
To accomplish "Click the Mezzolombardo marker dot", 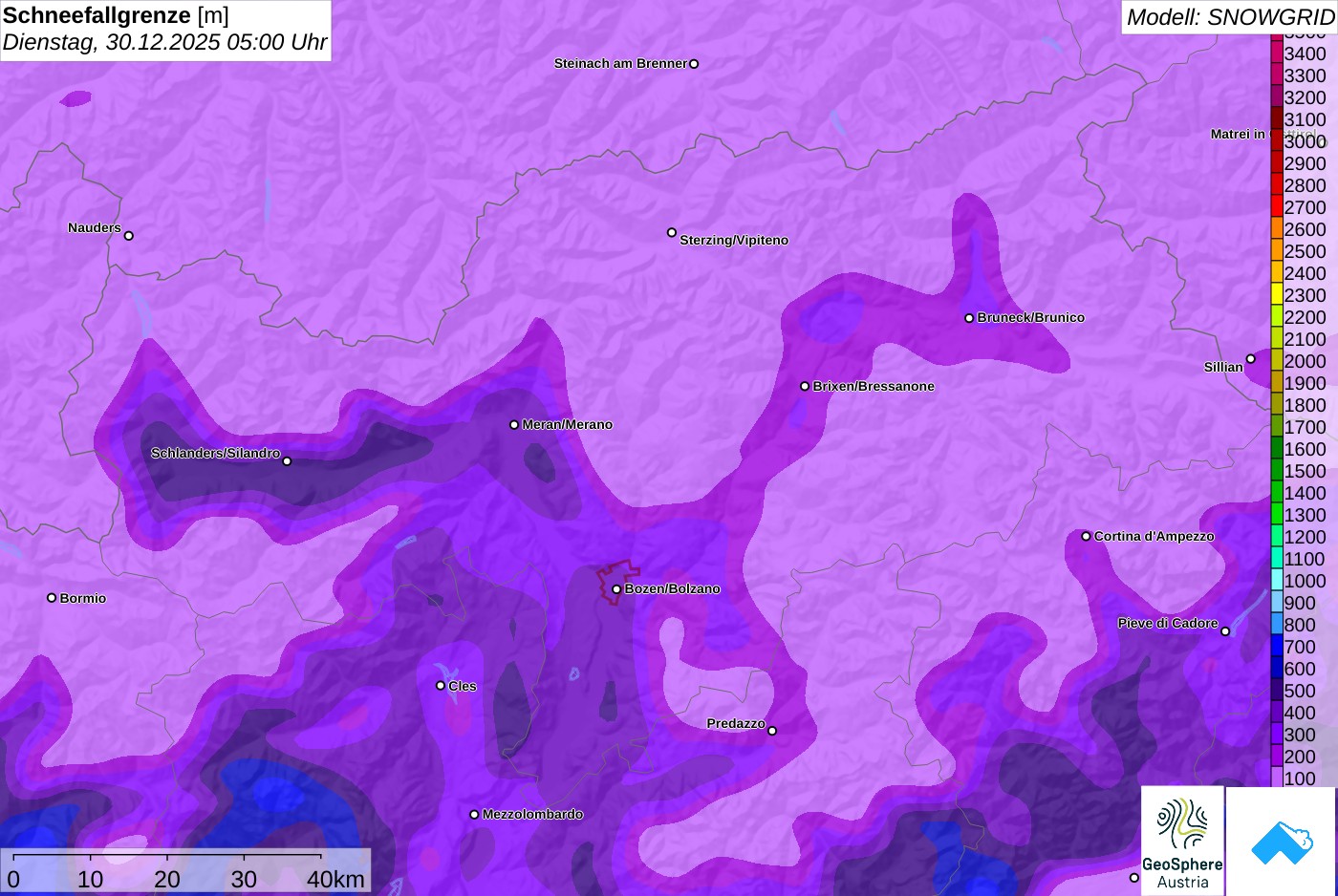I will [474, 815].
